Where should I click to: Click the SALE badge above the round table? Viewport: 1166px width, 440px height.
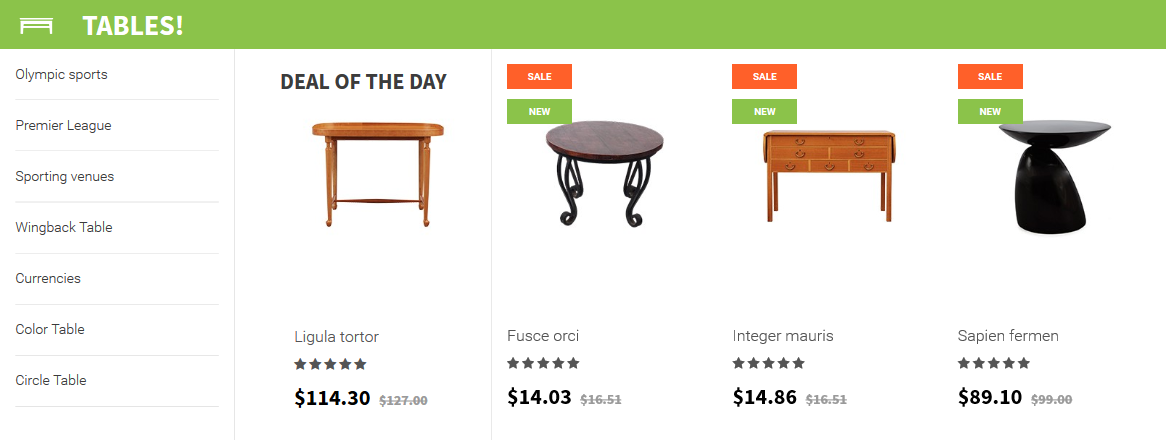click(539, 77)
